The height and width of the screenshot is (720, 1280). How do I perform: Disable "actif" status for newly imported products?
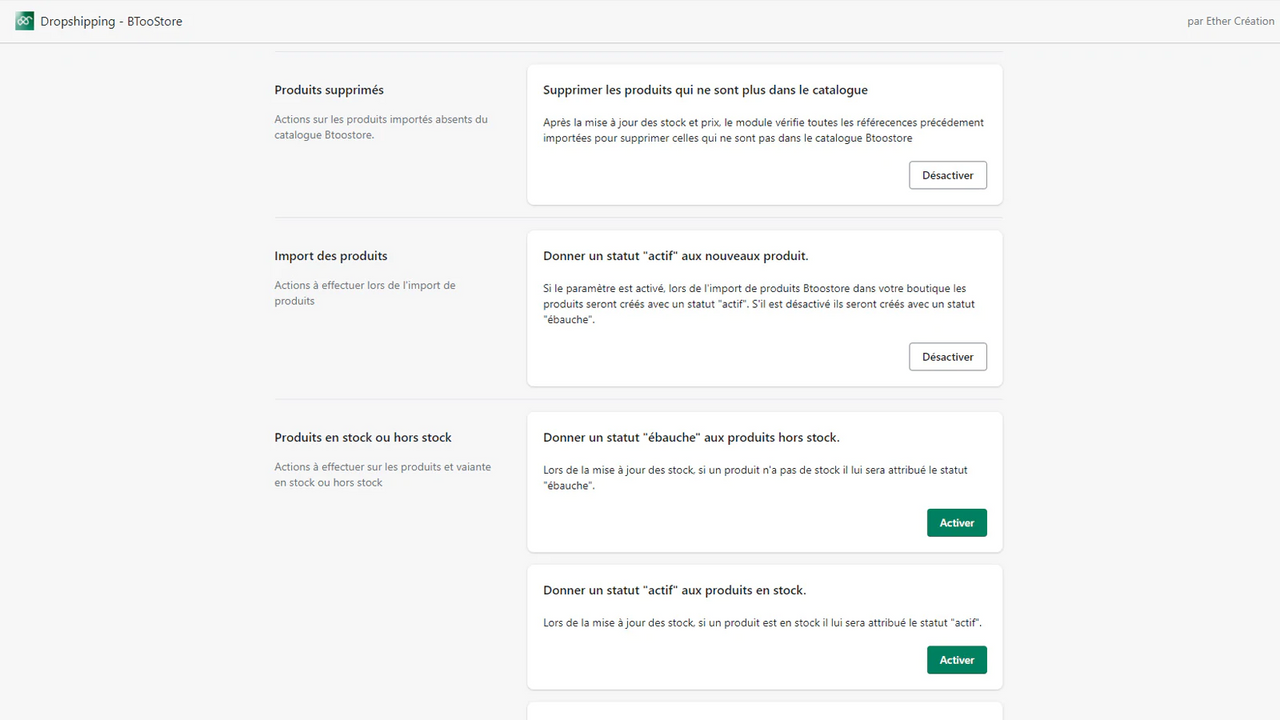point(947,356)
